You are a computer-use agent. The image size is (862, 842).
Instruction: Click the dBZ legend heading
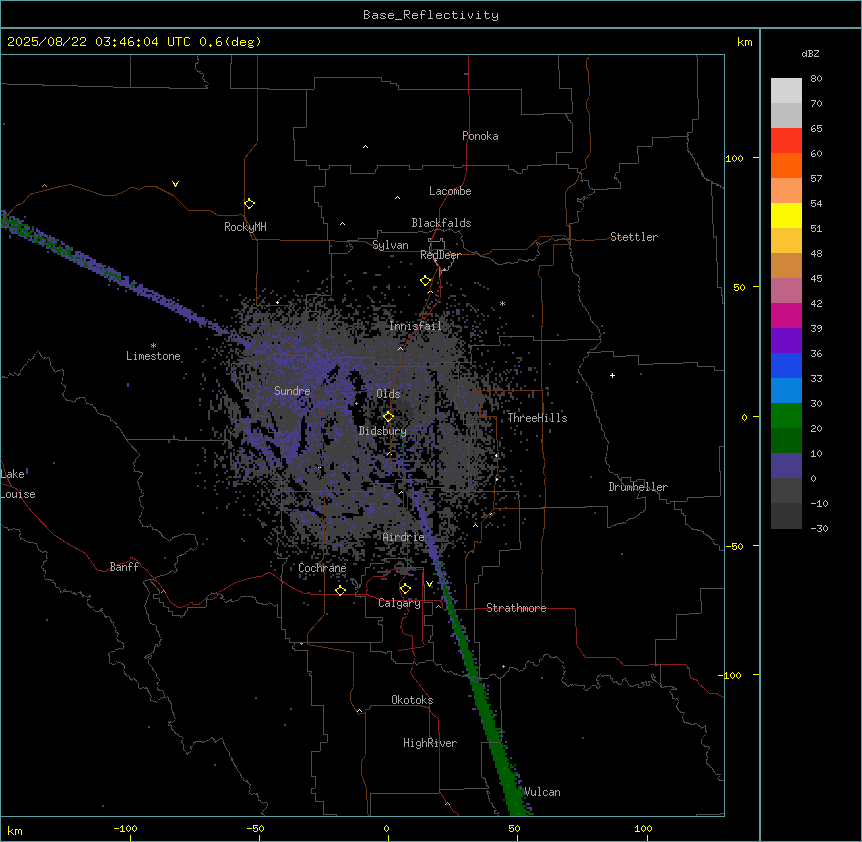(x=810, y=53)
